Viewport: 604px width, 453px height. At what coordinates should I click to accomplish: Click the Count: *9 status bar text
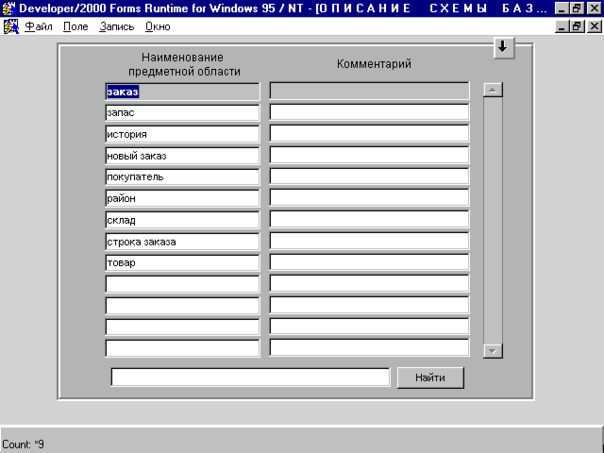click(x=23, y=444)
